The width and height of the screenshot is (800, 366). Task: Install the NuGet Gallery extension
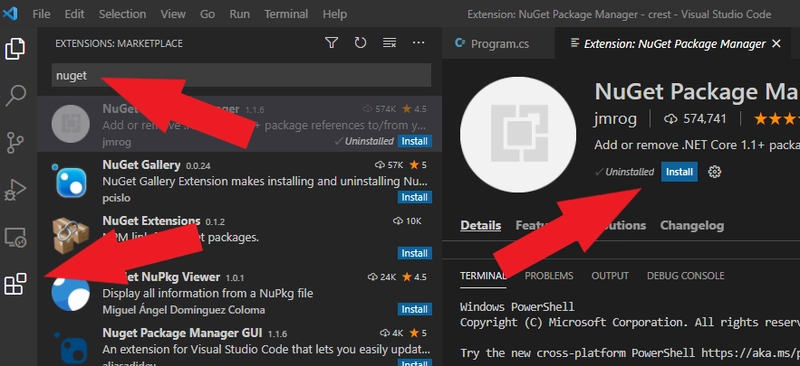[414, 197]
